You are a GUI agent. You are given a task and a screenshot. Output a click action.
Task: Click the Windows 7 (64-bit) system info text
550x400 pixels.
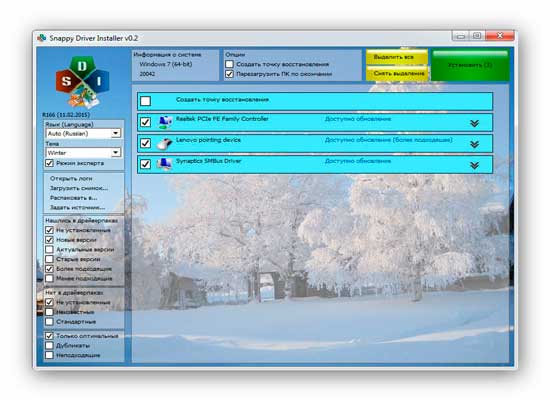click(x=166, y=64)
